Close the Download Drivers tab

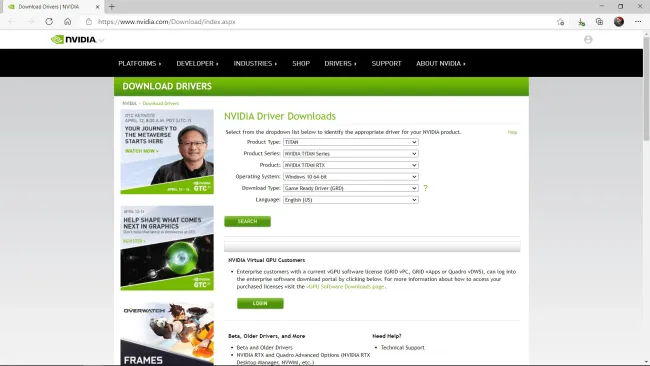point(97,7)
